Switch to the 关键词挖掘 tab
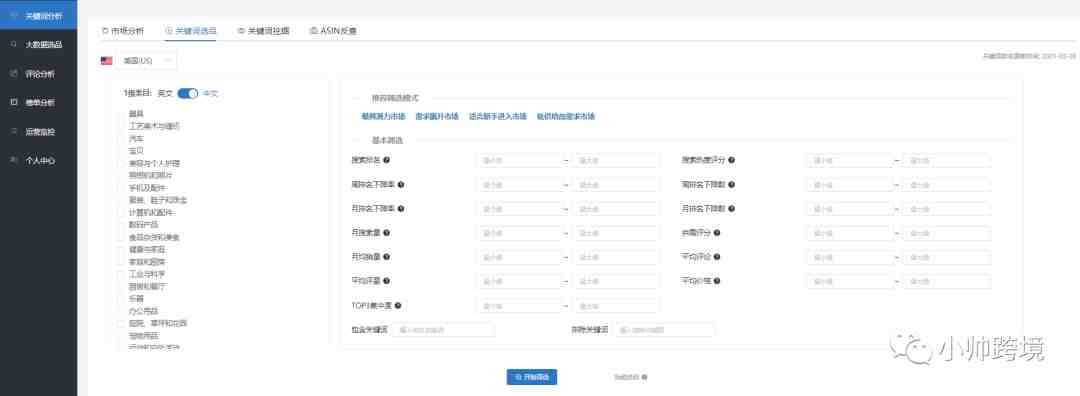 pos(263,30)
